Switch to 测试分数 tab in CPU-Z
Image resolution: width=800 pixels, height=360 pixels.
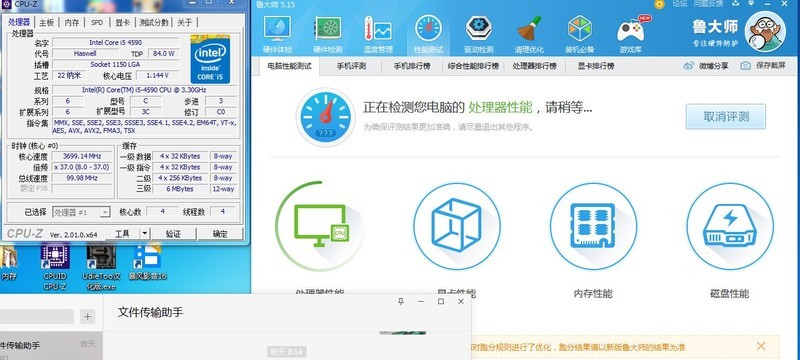(154, 22)
